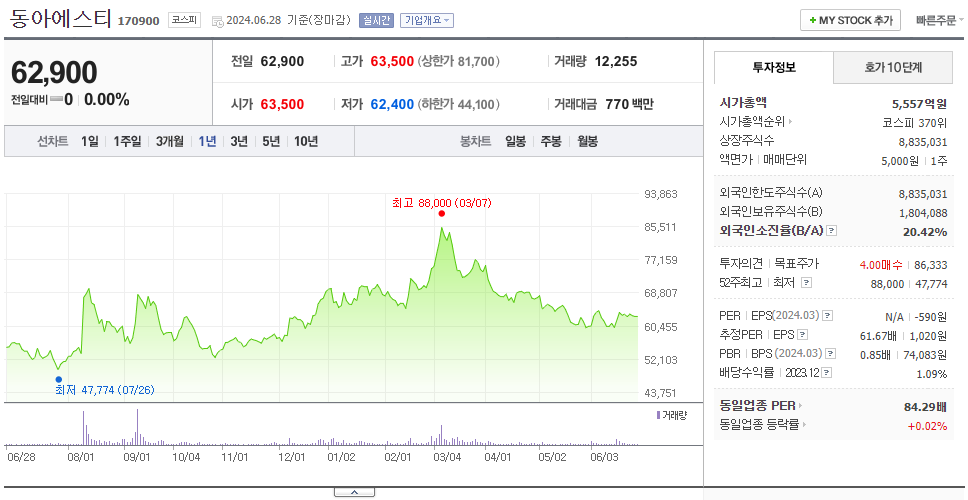This screenshot has height=500, width=968.
Task: Click the 4.00매수 investment opinion
Action: pos(880,265)
